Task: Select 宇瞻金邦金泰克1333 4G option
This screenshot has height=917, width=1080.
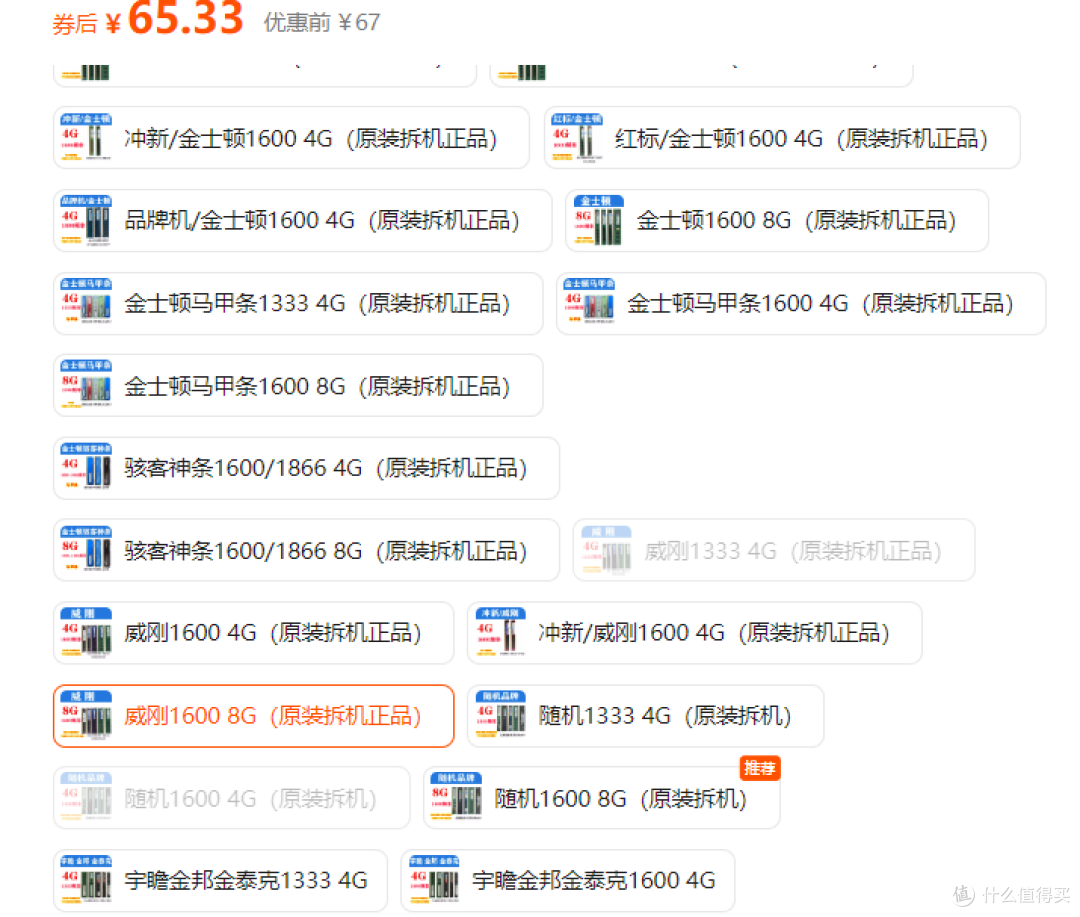Action: coord(220,880)
